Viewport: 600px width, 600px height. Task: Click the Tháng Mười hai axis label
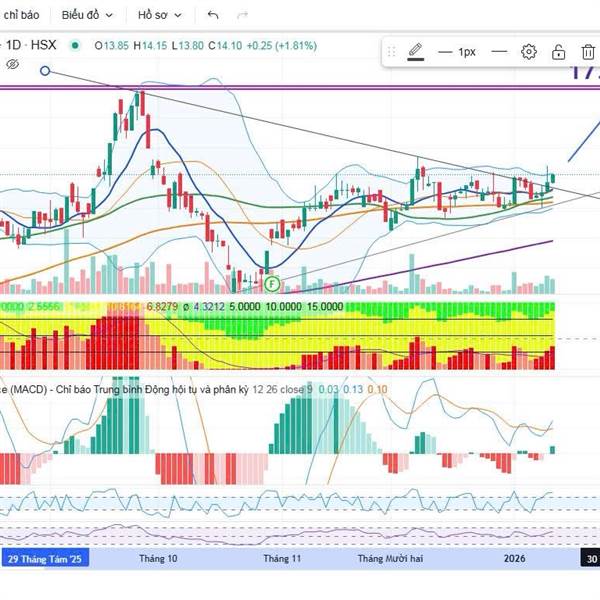tap(390, 559)
